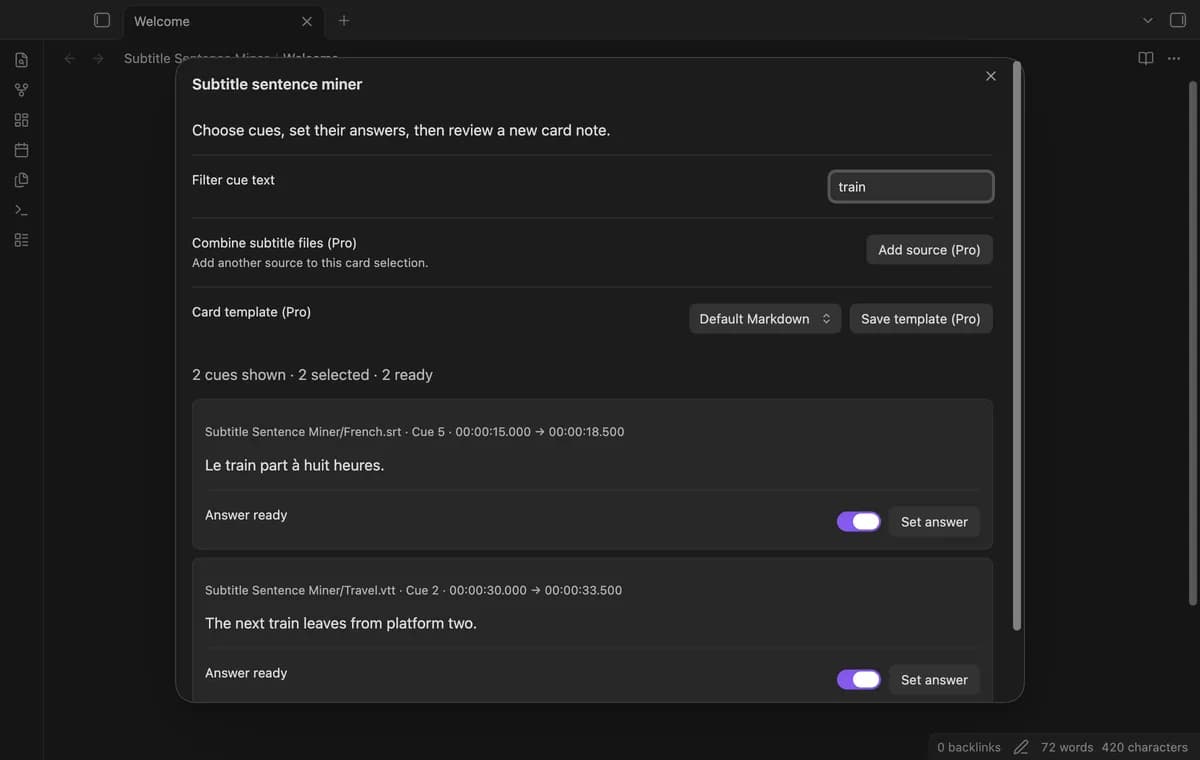Close the Subtitle sentence miner dialog

991,76
